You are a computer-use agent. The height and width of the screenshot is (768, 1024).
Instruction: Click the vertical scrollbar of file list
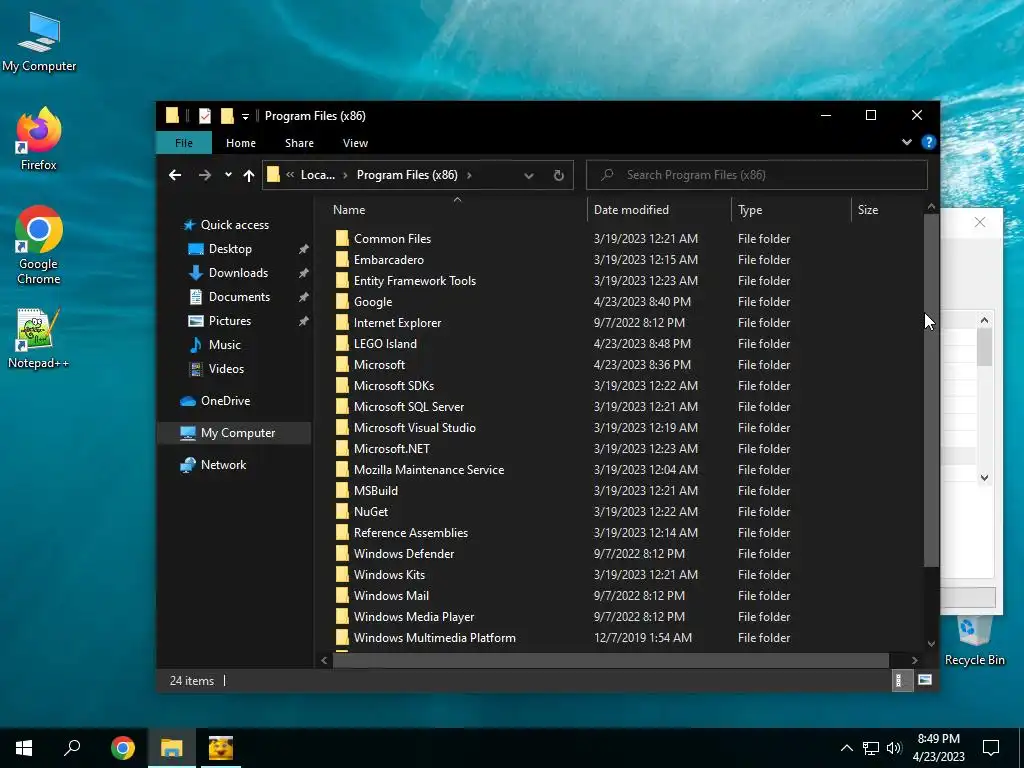tap(931, 390)
